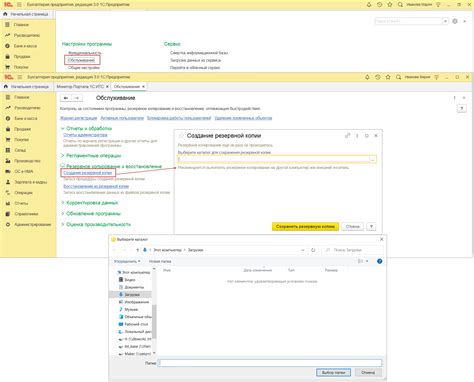
Task: Click Отмена in Создание резервной копии dialog
Action: click(x=353, y=227)
